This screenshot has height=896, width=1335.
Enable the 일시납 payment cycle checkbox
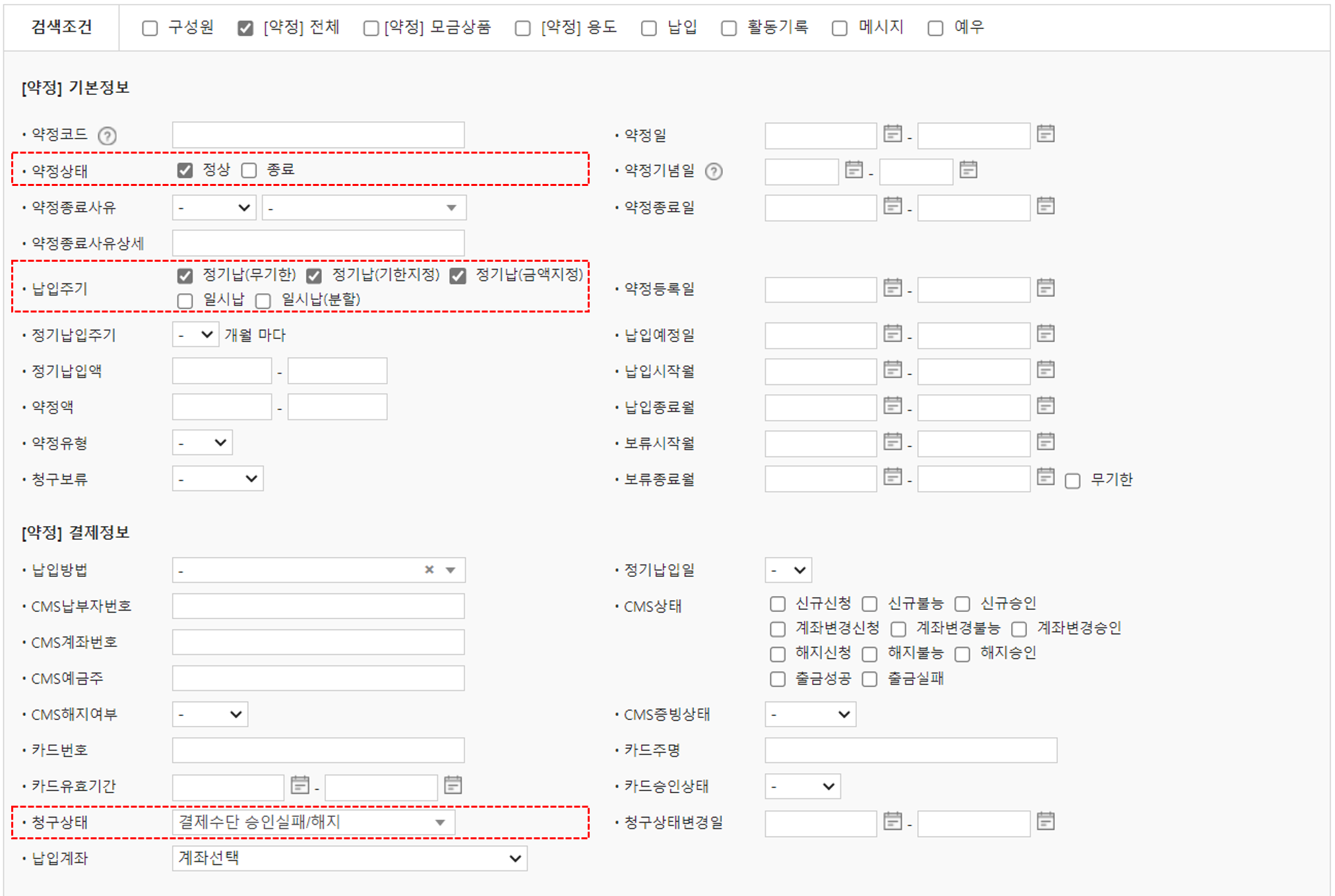coord(185,300)
